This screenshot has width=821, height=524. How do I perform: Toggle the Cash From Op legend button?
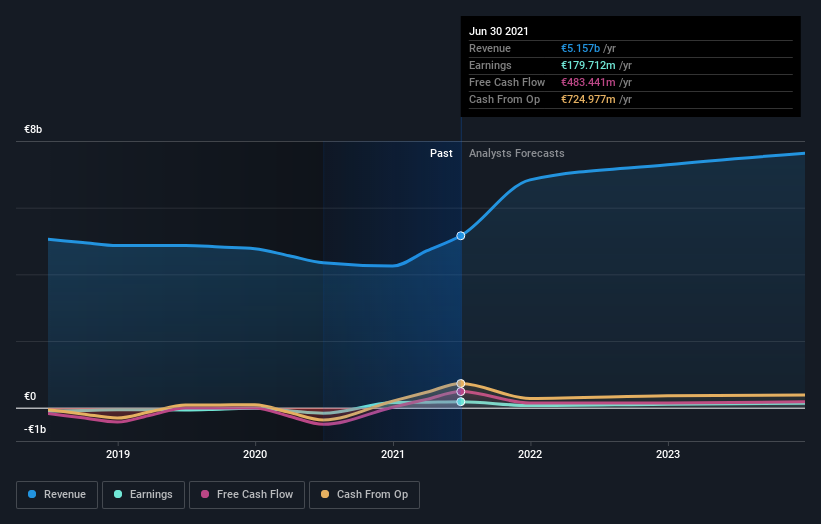point(364,495)
